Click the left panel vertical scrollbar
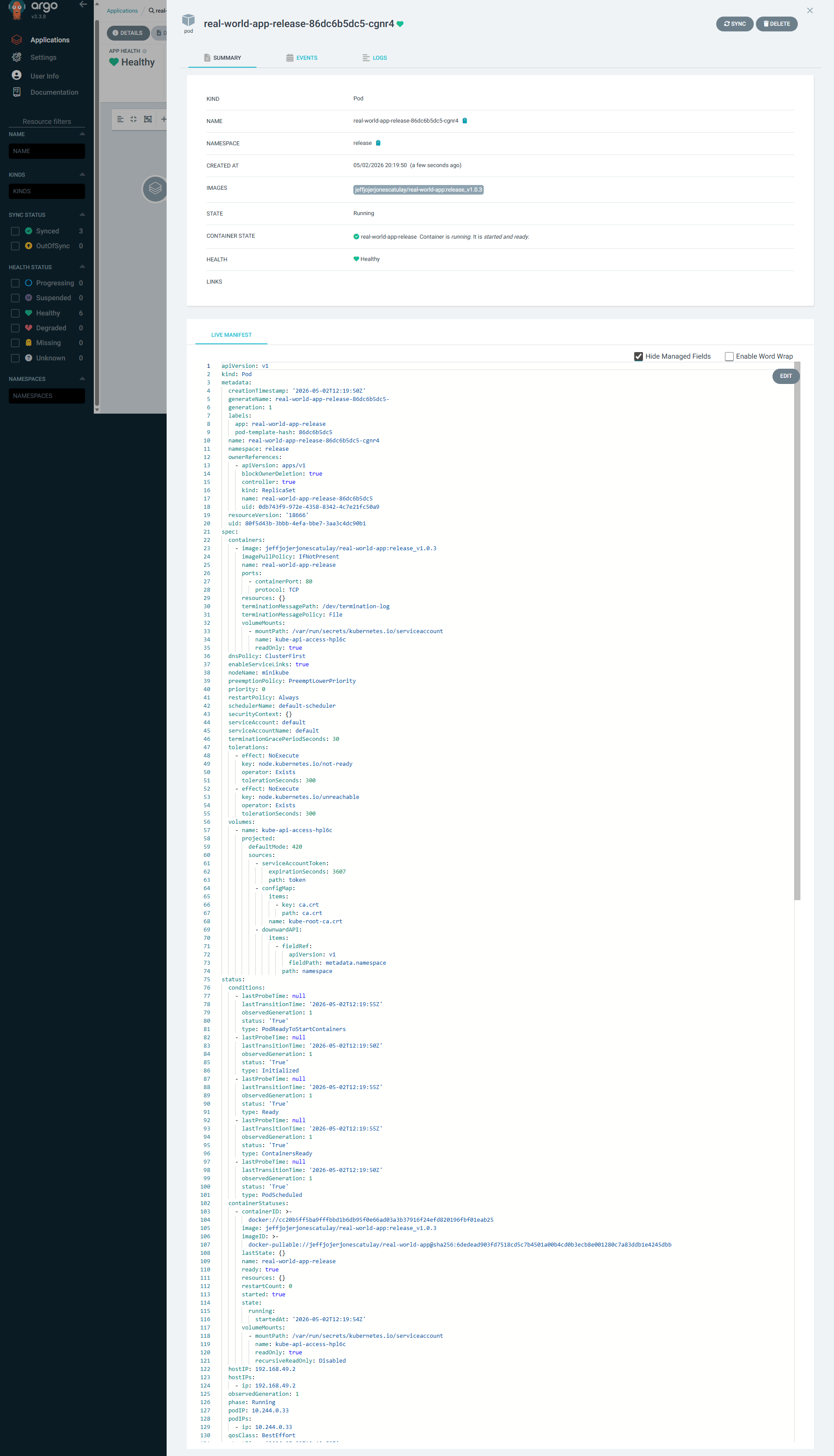The image size is (834, 1456). tap(97, 212)
